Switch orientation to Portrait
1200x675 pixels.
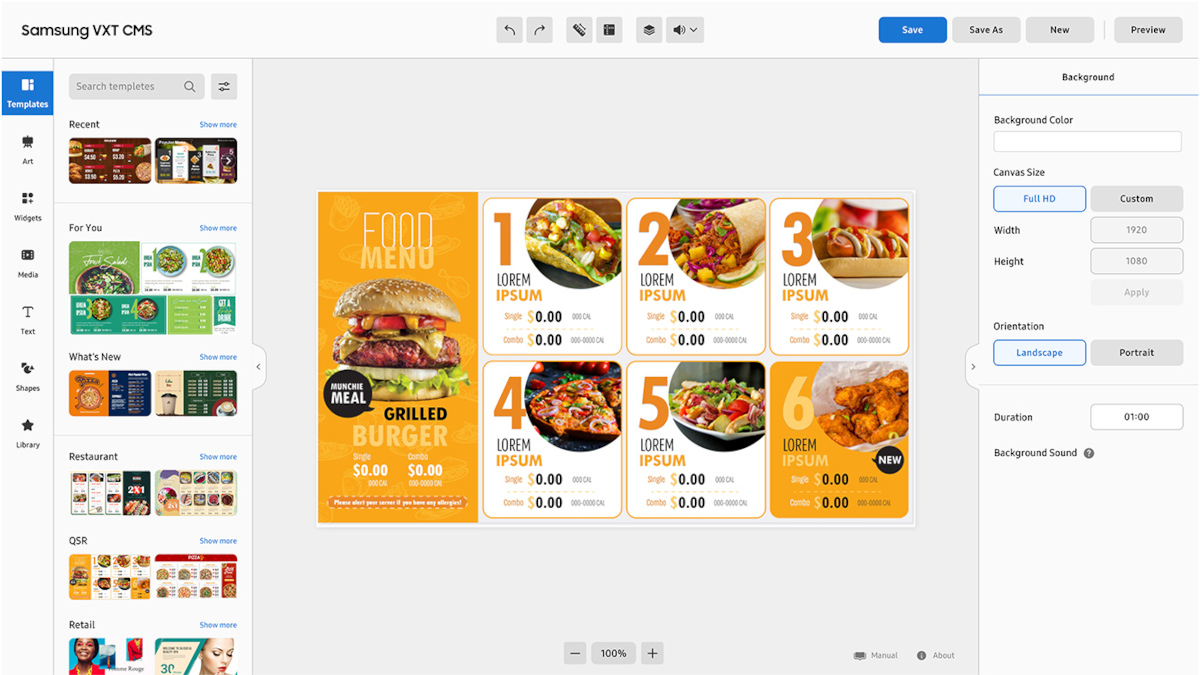pyautogui.click(x=1136, y=352)
